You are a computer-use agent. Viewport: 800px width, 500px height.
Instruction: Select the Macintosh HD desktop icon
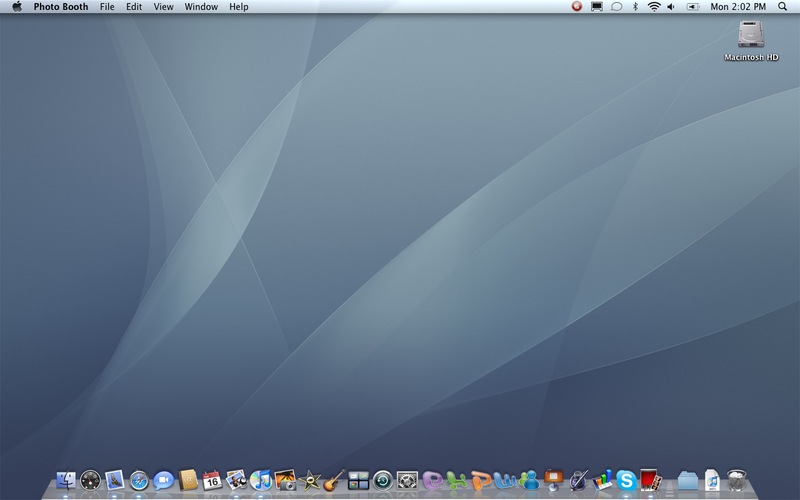[751, 41]
